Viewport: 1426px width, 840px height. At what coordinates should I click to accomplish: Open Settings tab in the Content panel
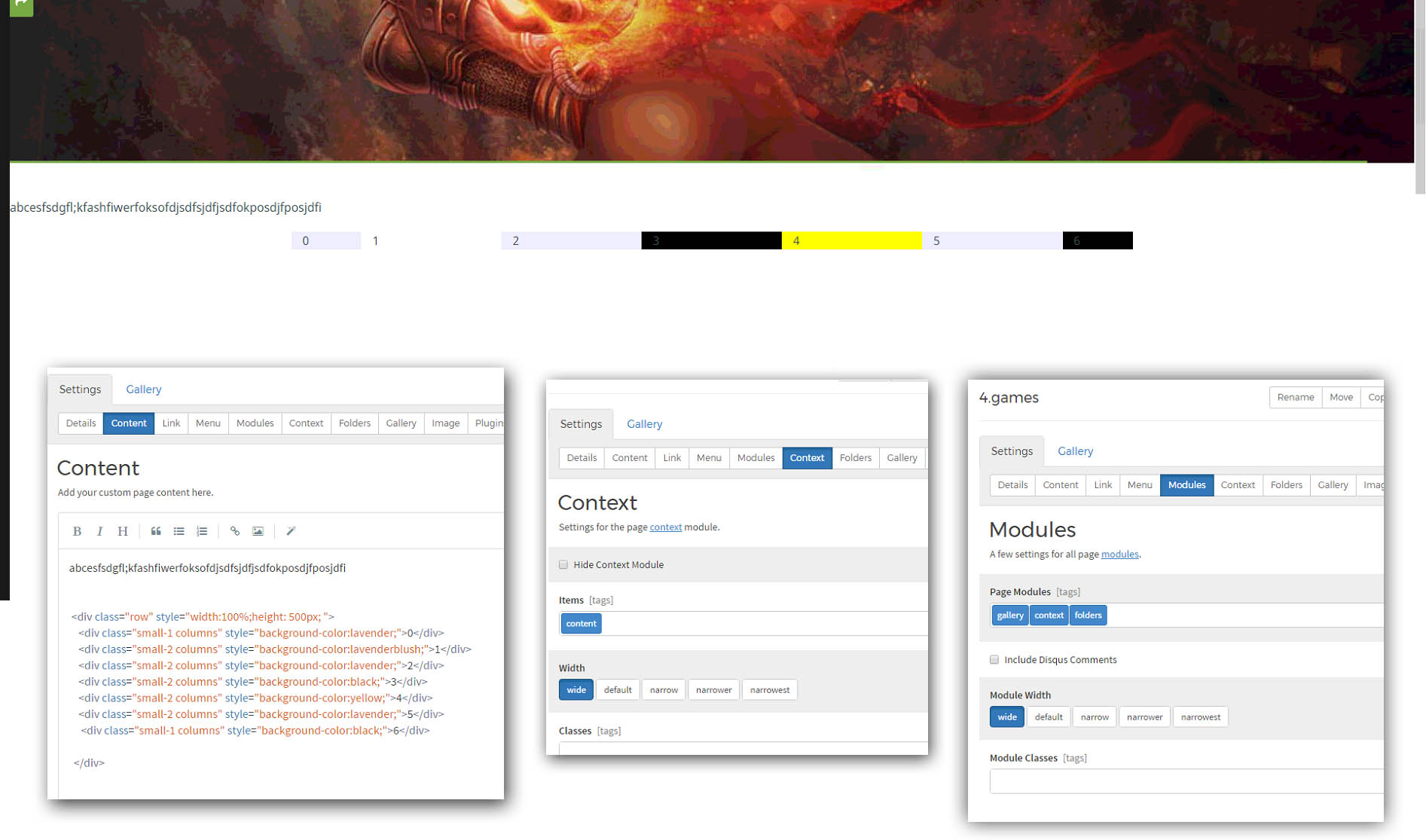(80, 389)
